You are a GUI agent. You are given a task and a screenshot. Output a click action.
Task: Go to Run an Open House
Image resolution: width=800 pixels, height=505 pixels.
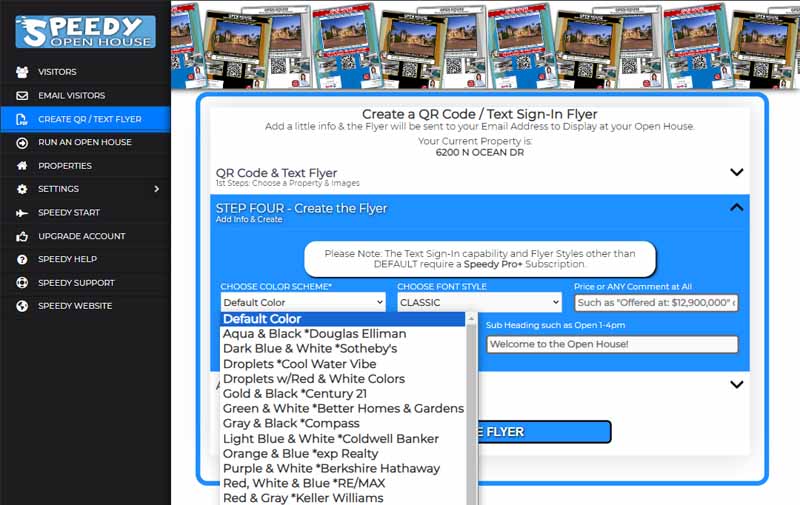pyautogui.click(x=86, y=142)
